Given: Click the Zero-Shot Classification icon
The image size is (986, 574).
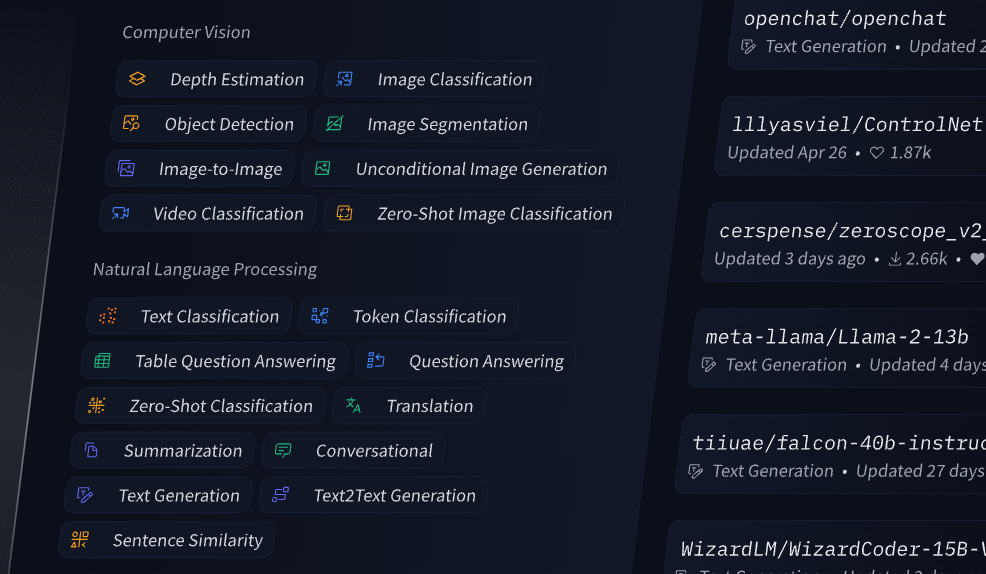Looking at the screenshot, I should click(96, 406).
